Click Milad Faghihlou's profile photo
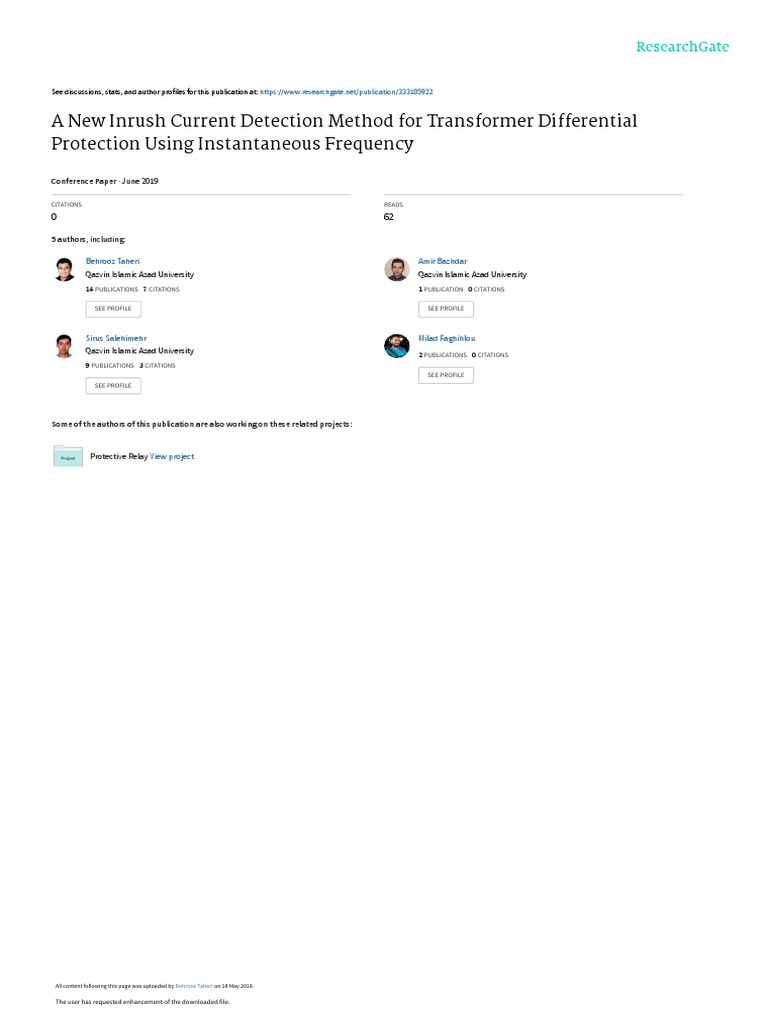768x1024 pixels. coord(397,346)
